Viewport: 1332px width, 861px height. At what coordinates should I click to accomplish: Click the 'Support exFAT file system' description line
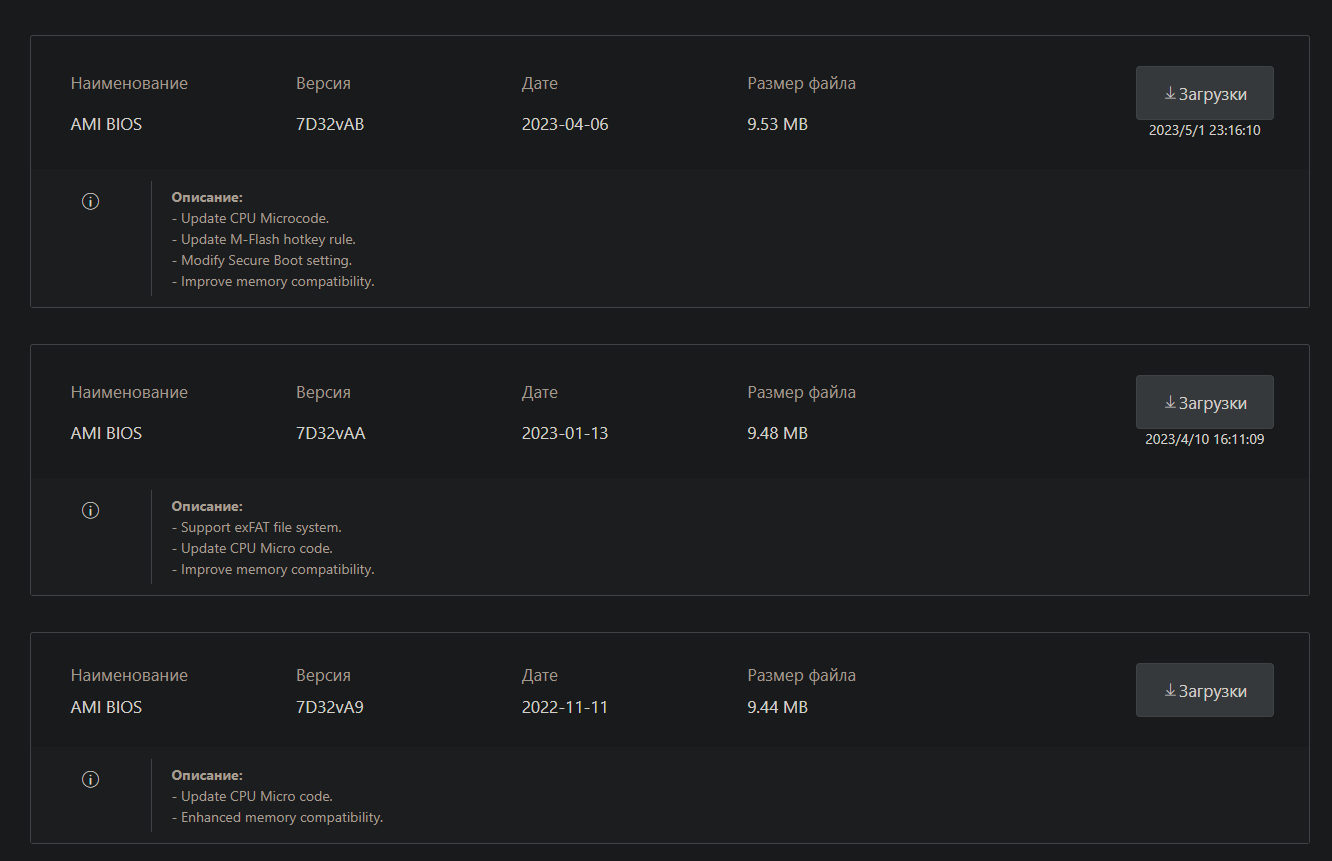click(x=261, y=527)
